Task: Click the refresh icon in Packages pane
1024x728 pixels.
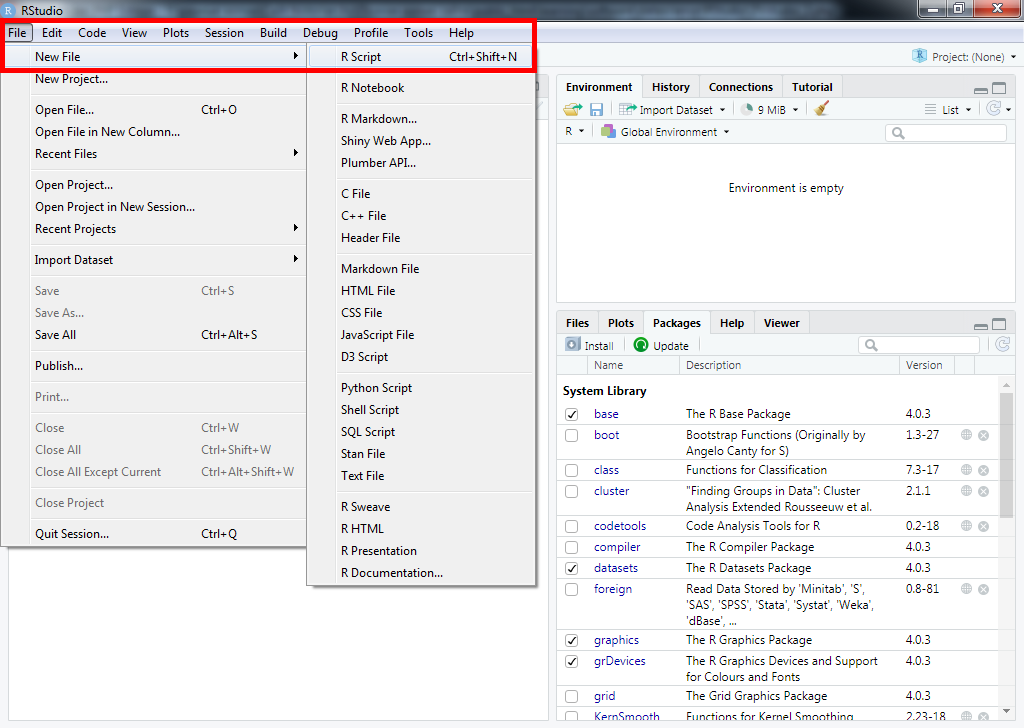Action: click(x=1002, y=345)
